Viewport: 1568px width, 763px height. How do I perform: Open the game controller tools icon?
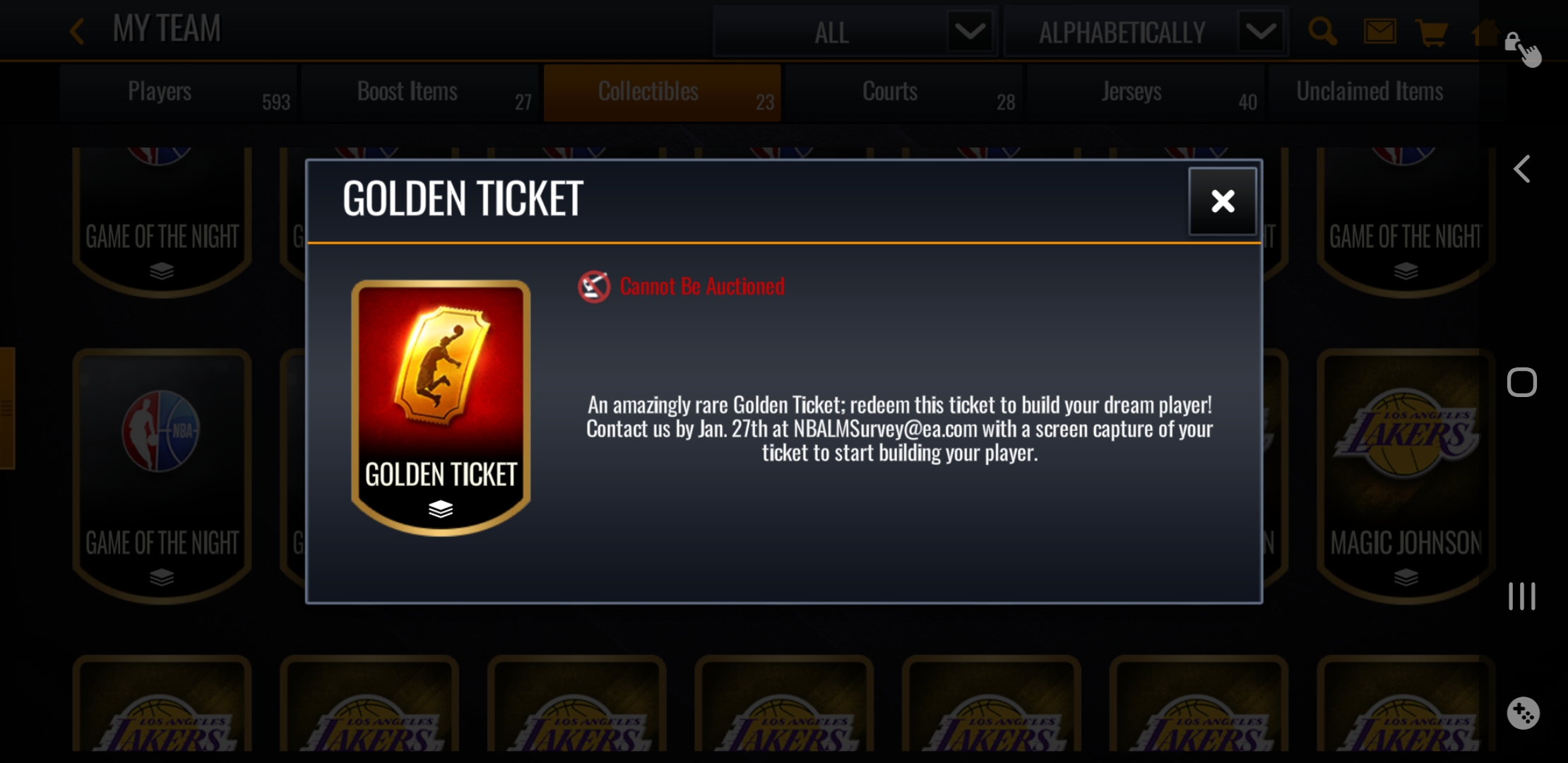1523,713
